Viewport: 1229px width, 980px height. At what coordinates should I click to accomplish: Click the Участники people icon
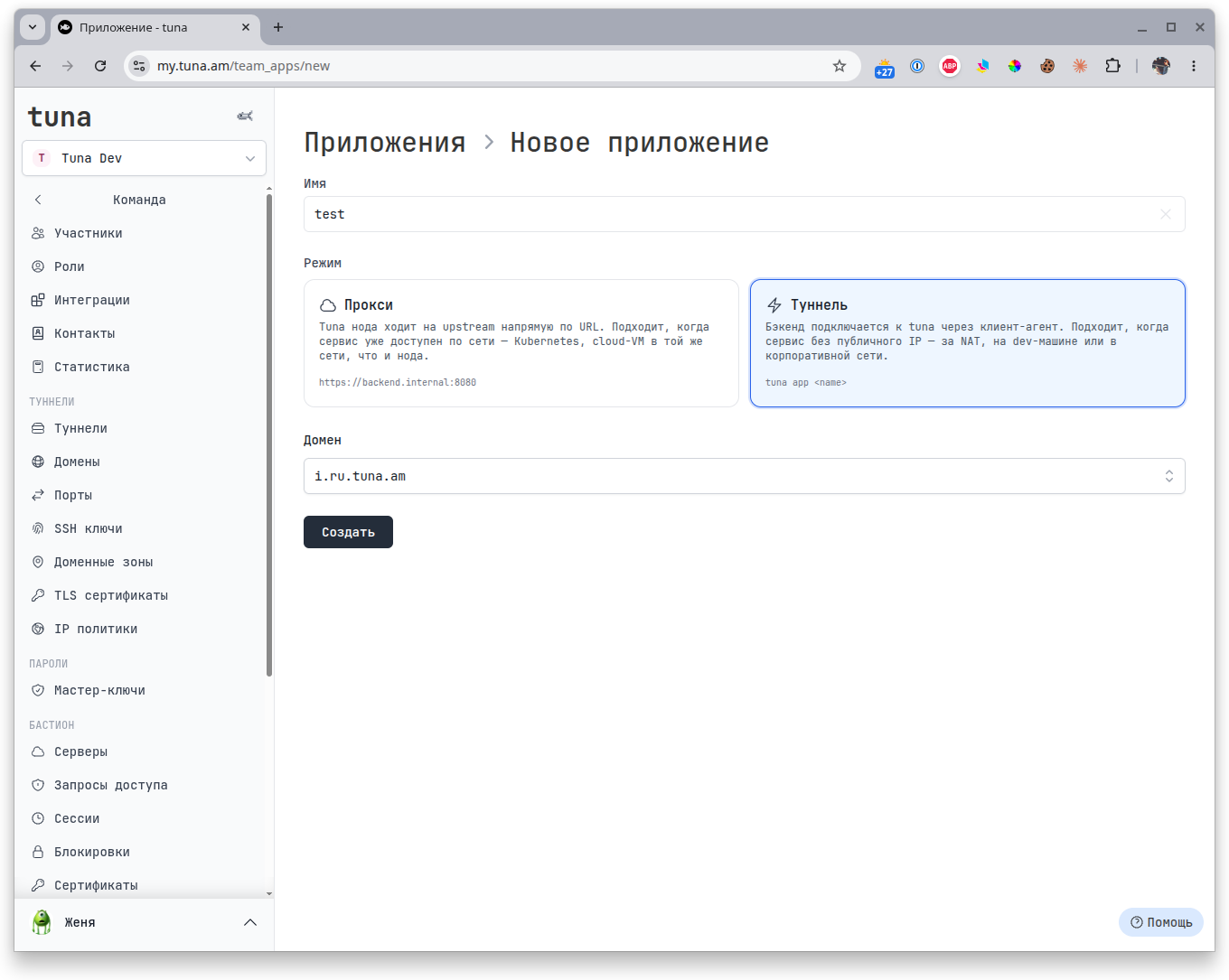pyautogui.click(x=38, y=233)
